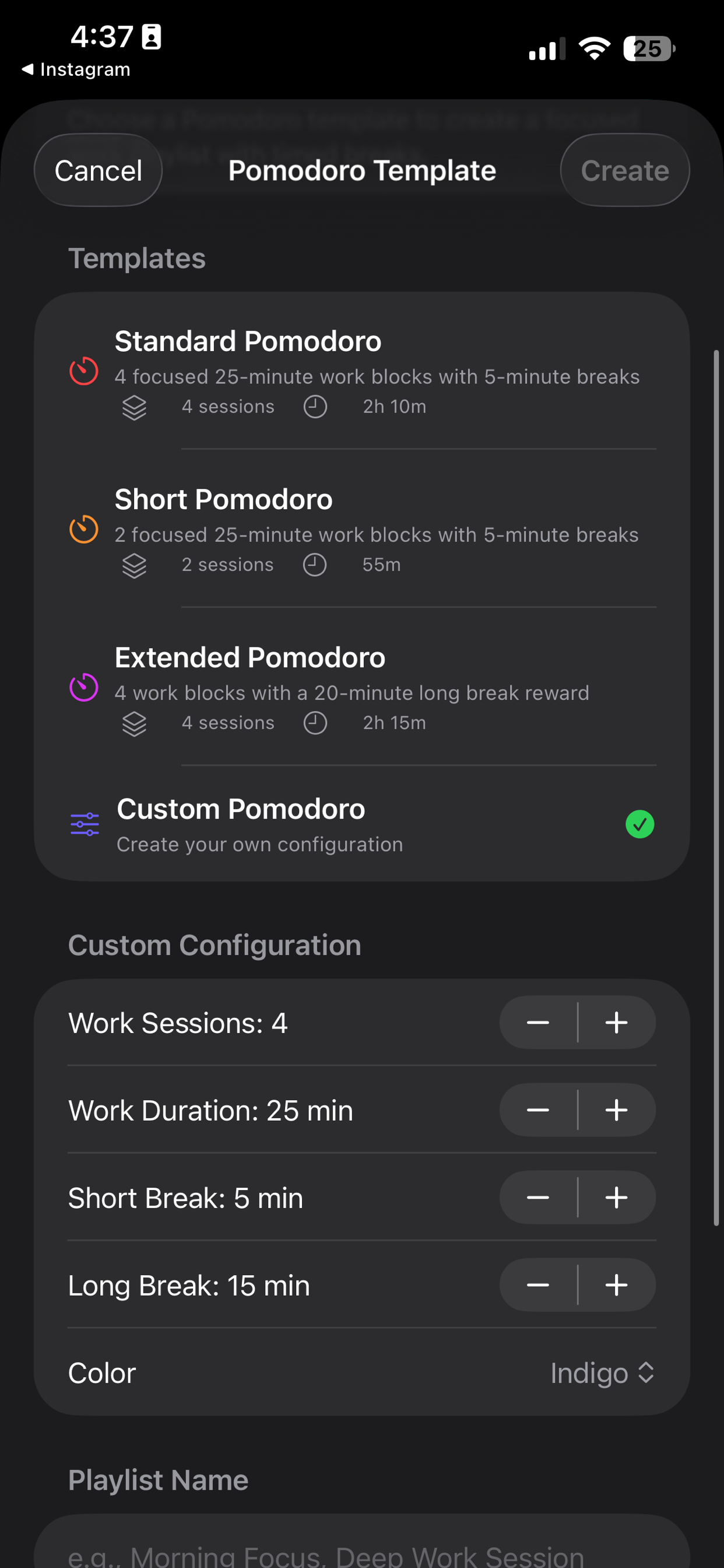Open the Indigo color dropdown
Screen dimensions: 724x1568
(602, 1373)
